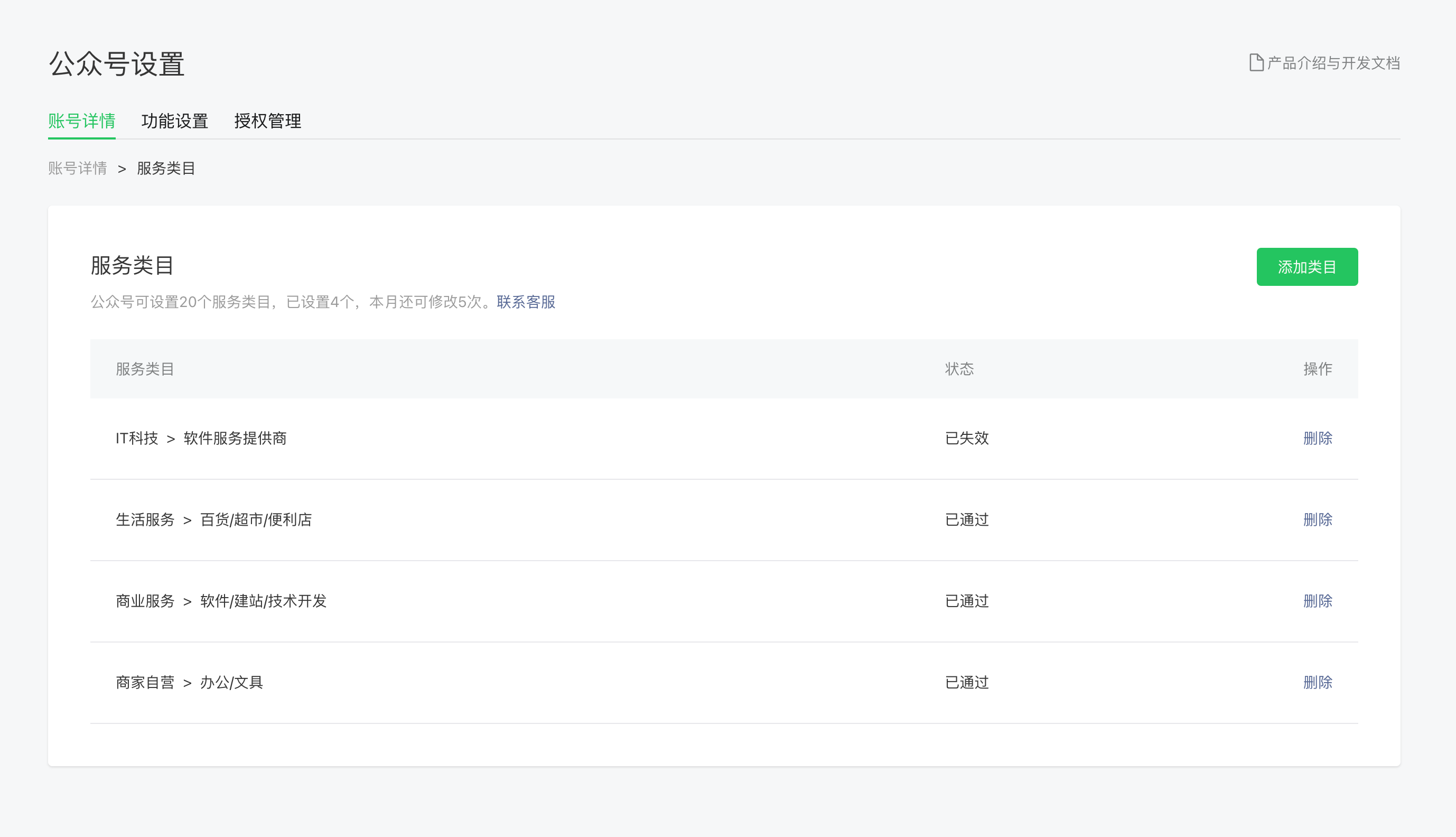Select the IT科技 软件服务提供商 row text
The image size is (1456, 837).
coord(201,438)
